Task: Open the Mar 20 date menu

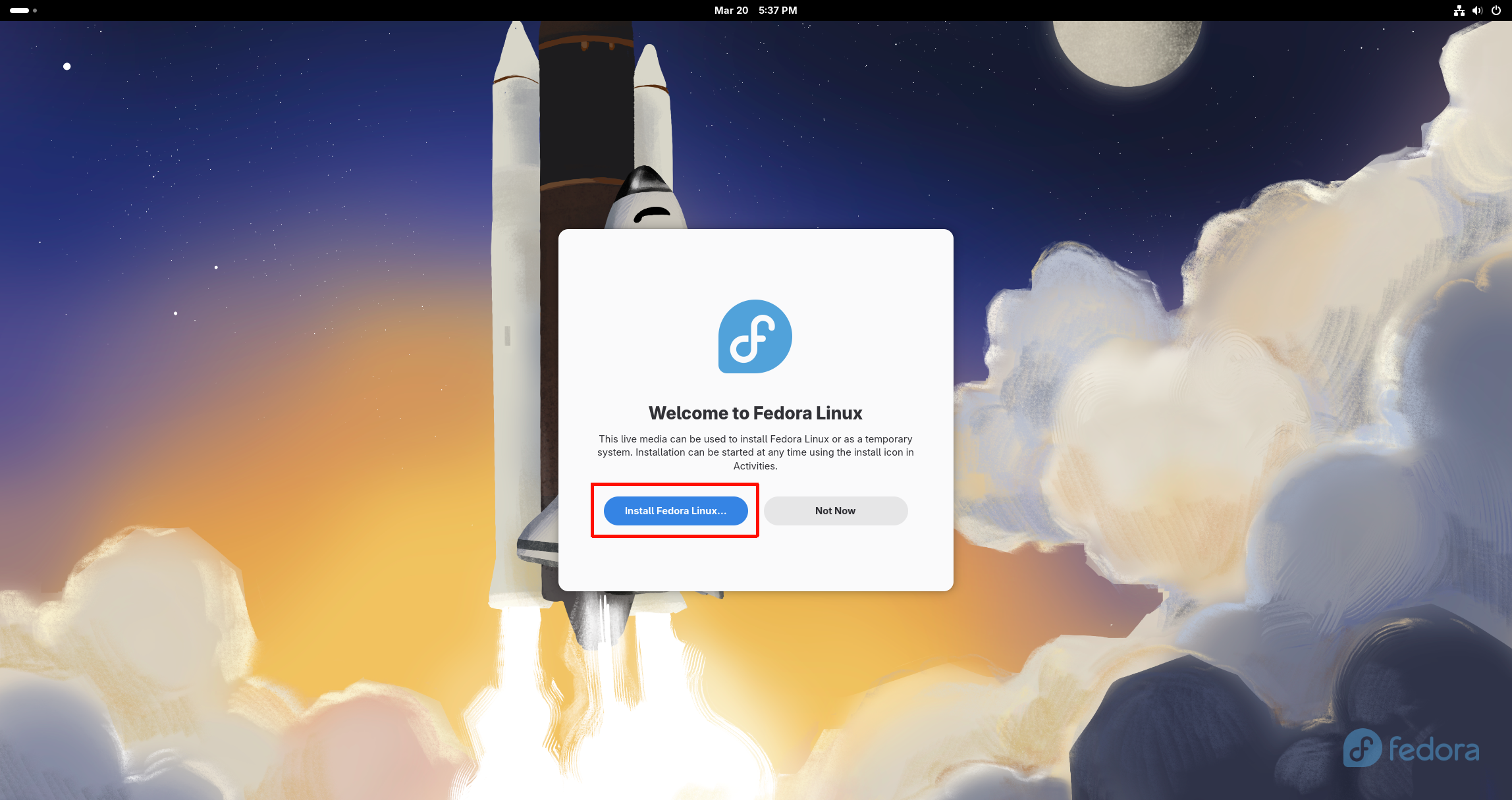Action: (x=731, y=11)
